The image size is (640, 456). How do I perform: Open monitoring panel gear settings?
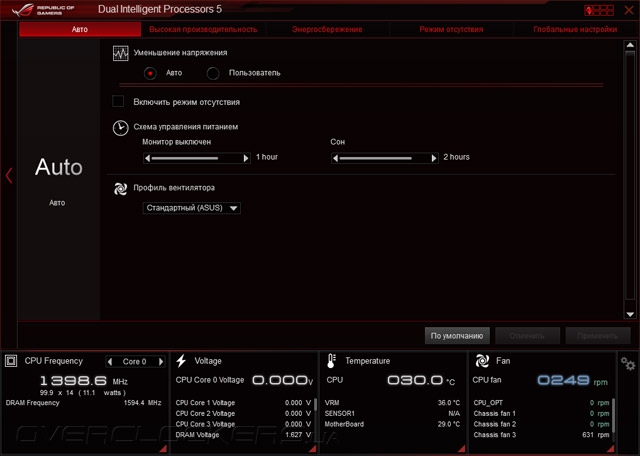628,363
